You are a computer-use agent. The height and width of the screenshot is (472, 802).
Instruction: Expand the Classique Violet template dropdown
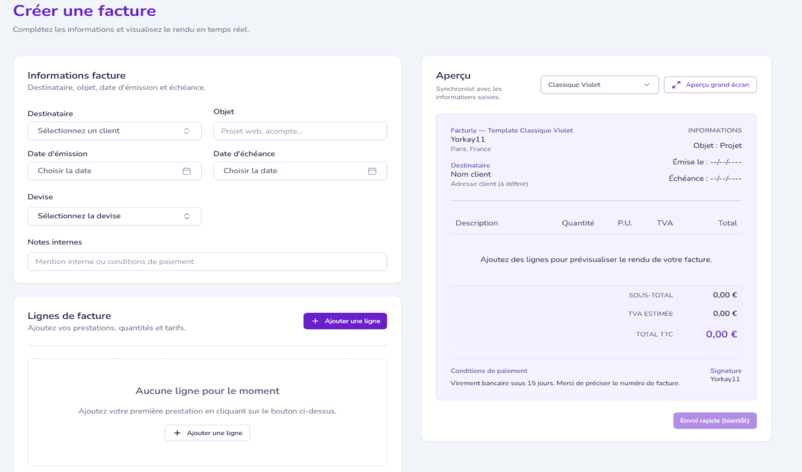(599, 85)
